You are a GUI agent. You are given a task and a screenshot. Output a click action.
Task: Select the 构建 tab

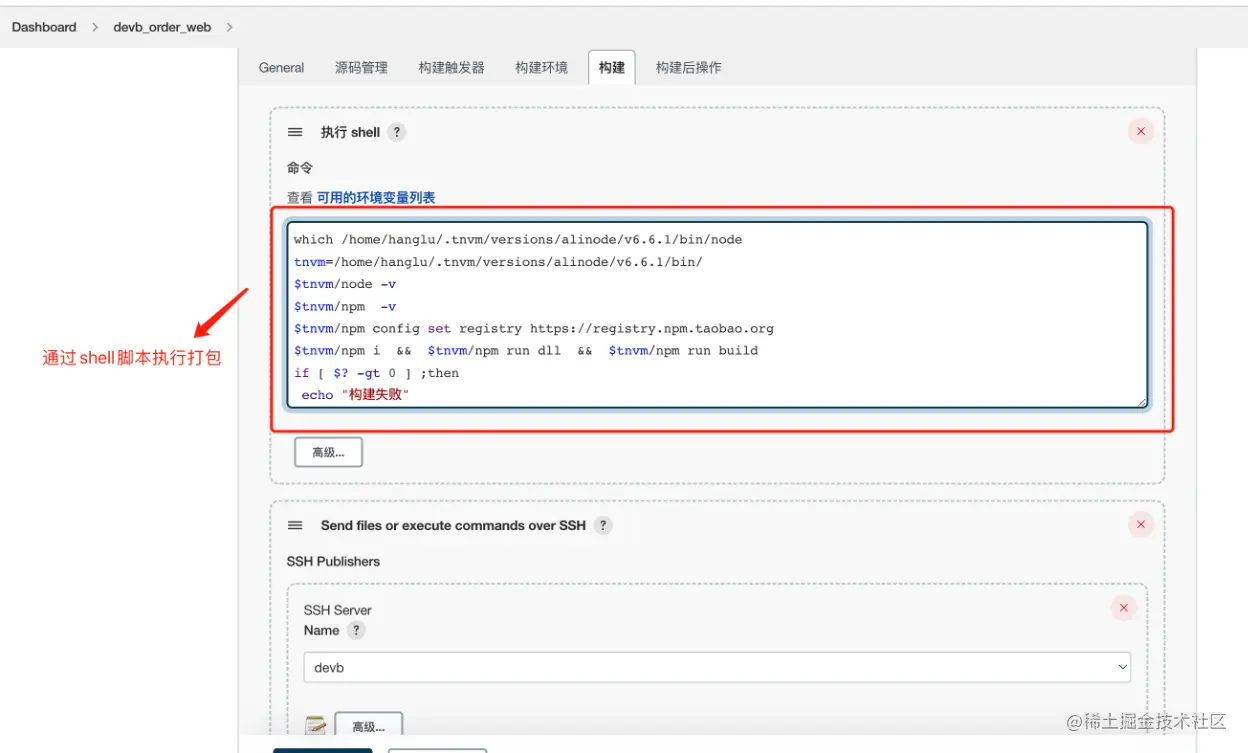point(611,68)
